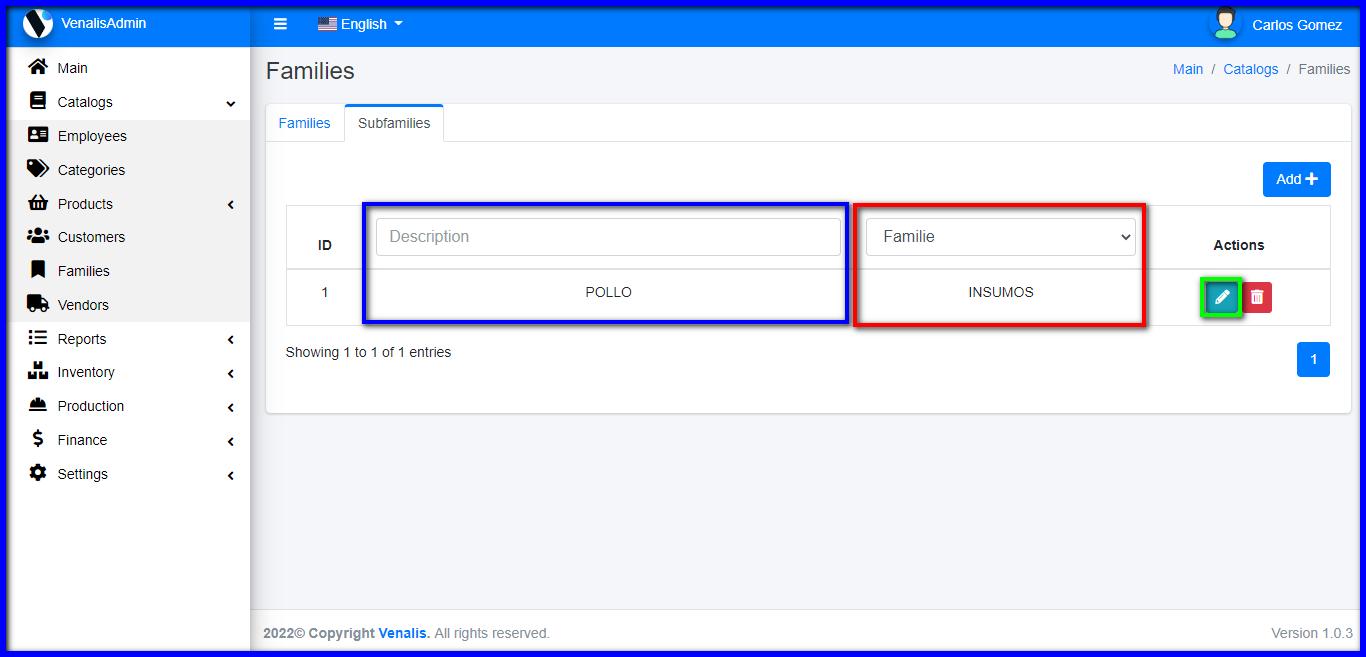Screen dimensions: 1366x657
Task: Open the Familie filter dropdown
Action: pyautogui.click(x=1000, y=237)
